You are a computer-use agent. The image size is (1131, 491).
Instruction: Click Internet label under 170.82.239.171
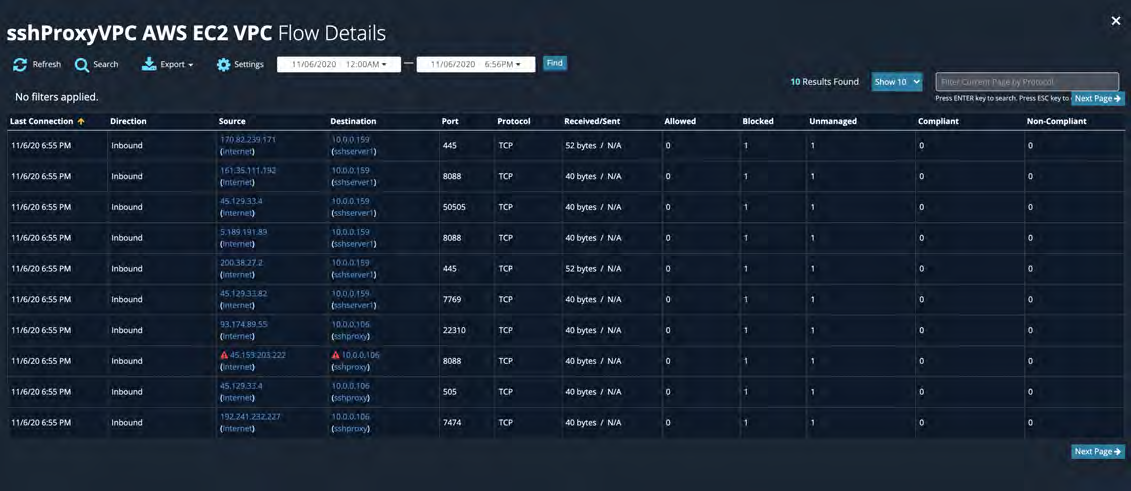pyautogui.click(x=237, y=151)
